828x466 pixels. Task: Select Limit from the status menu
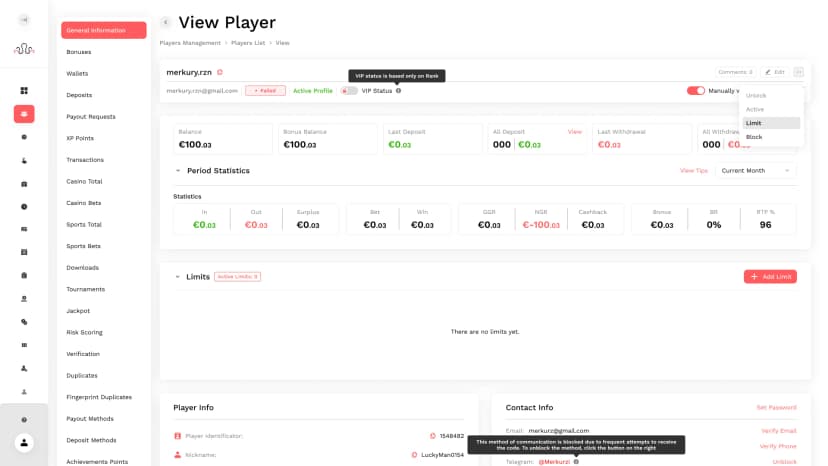(754, 123)
